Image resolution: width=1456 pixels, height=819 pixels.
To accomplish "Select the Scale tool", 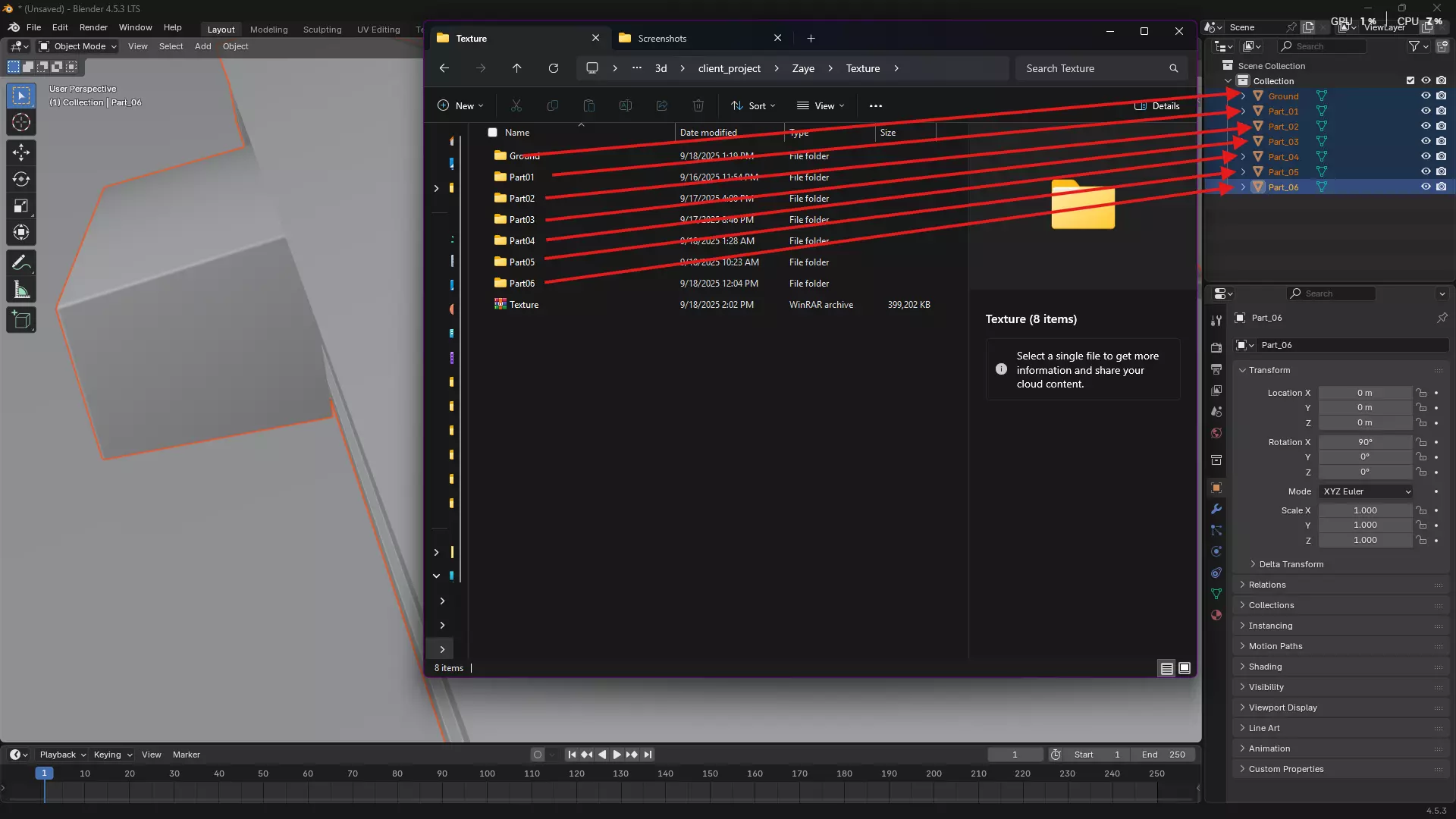I will coord(21,206).
